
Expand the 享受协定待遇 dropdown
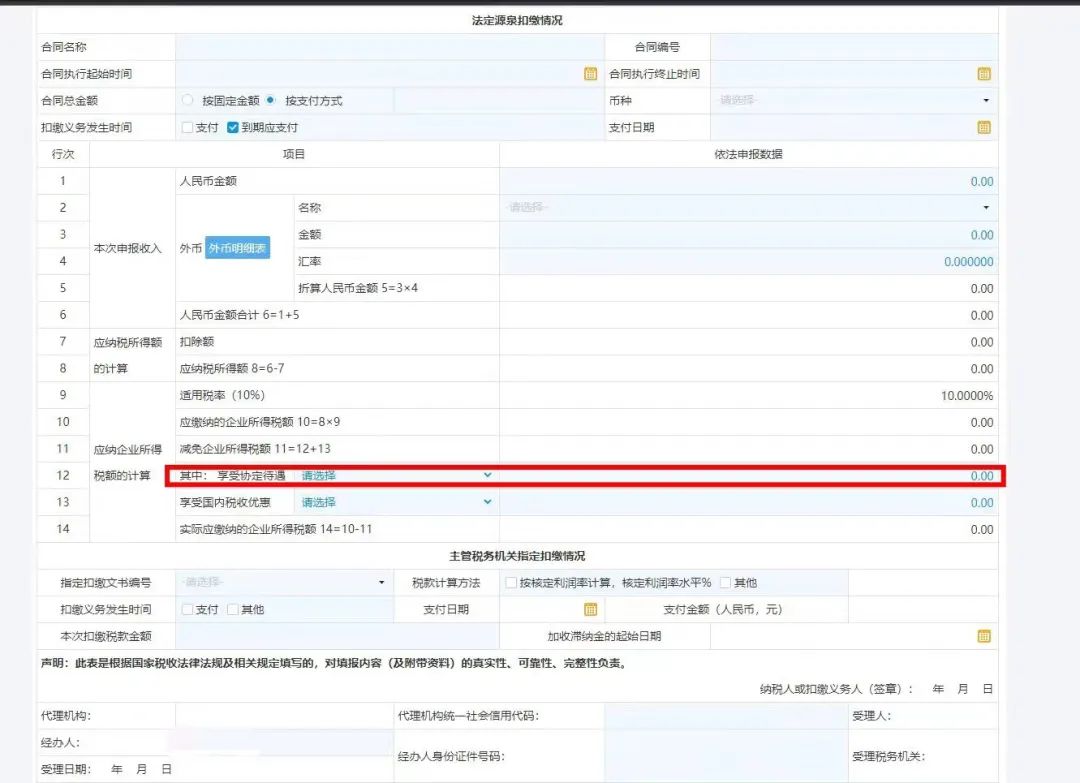(396, 476)
